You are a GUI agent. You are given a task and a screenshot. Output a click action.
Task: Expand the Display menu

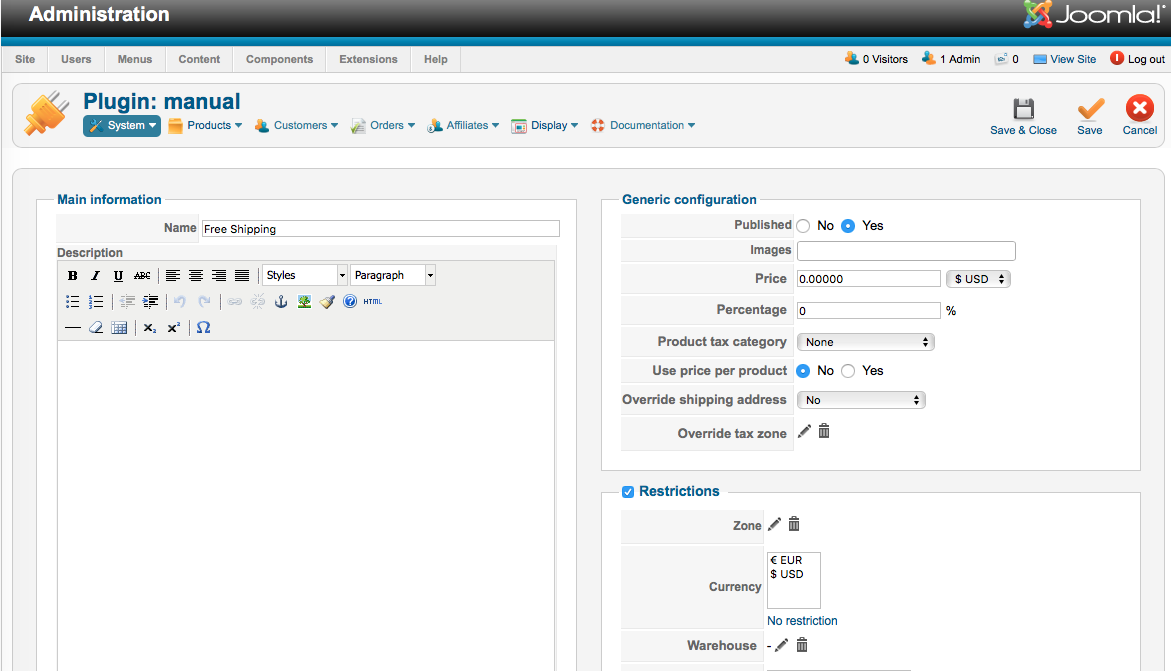coord(545,126)
